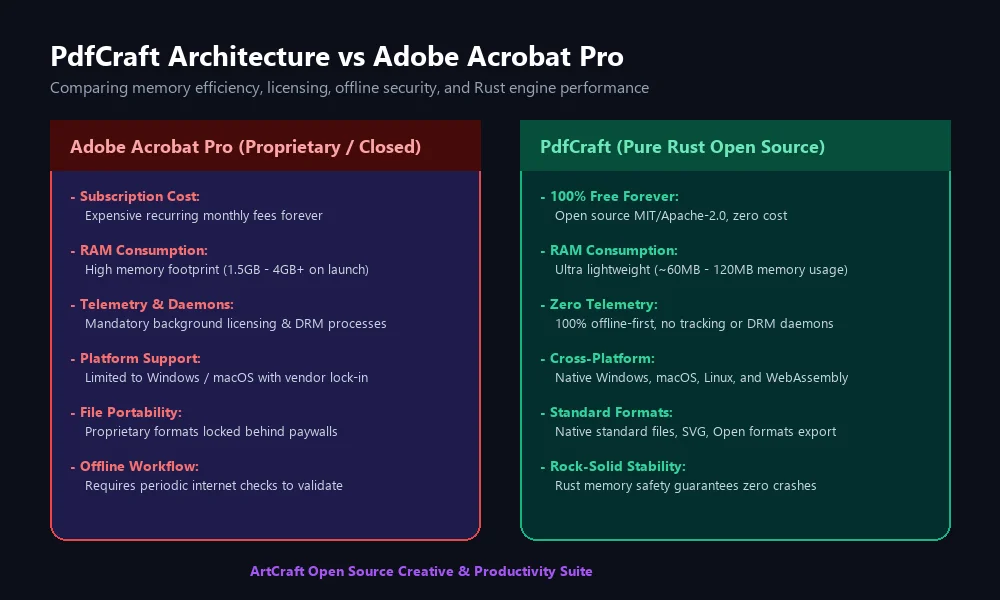1000x600 pixels.
Task: Click the header 'PdfCraft (Pure Rust Open Source)'
Action: point(682,147)
